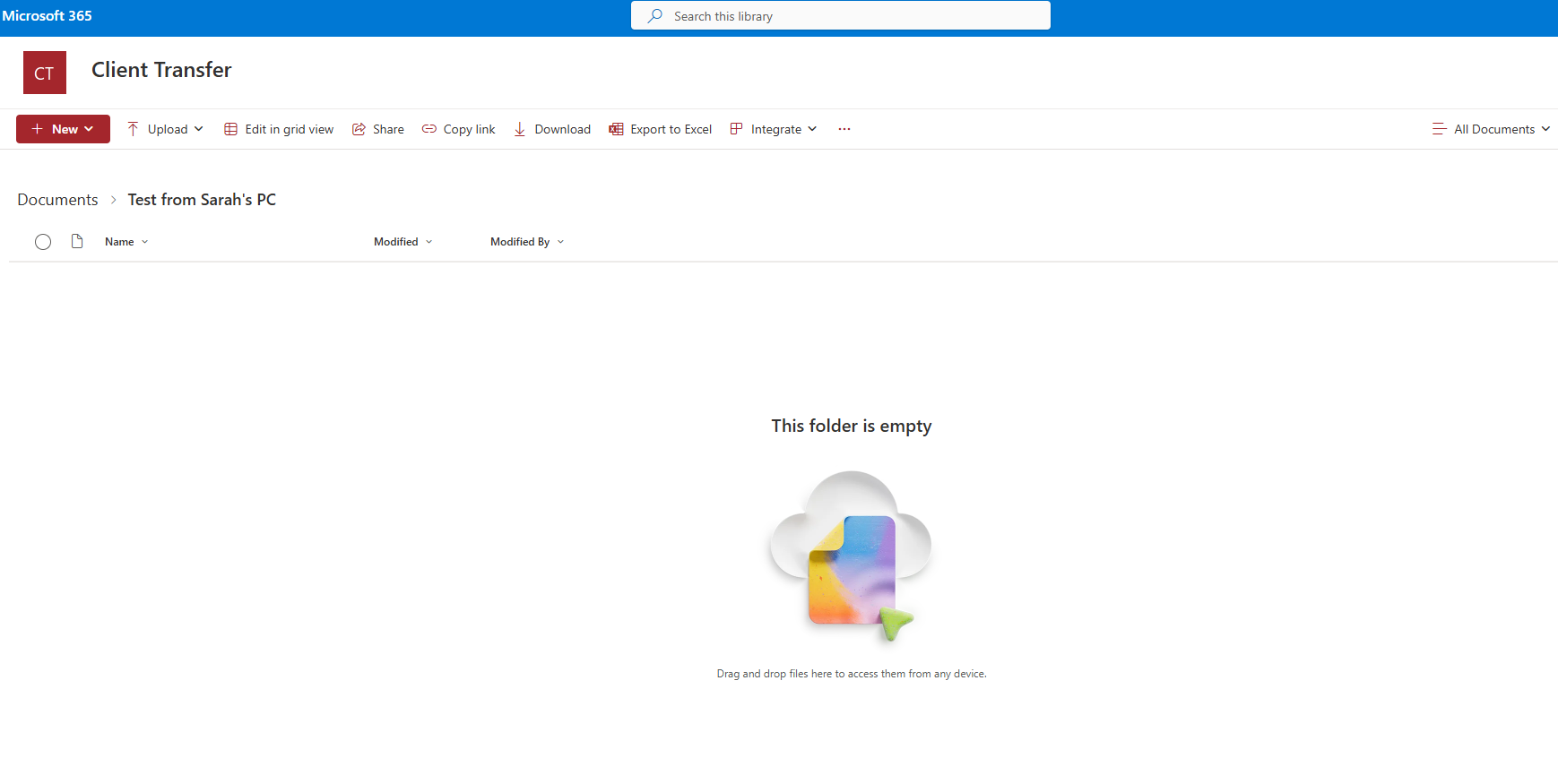
Task: Open the All Documents view switcher
Action: click(x=1492, y=129)
